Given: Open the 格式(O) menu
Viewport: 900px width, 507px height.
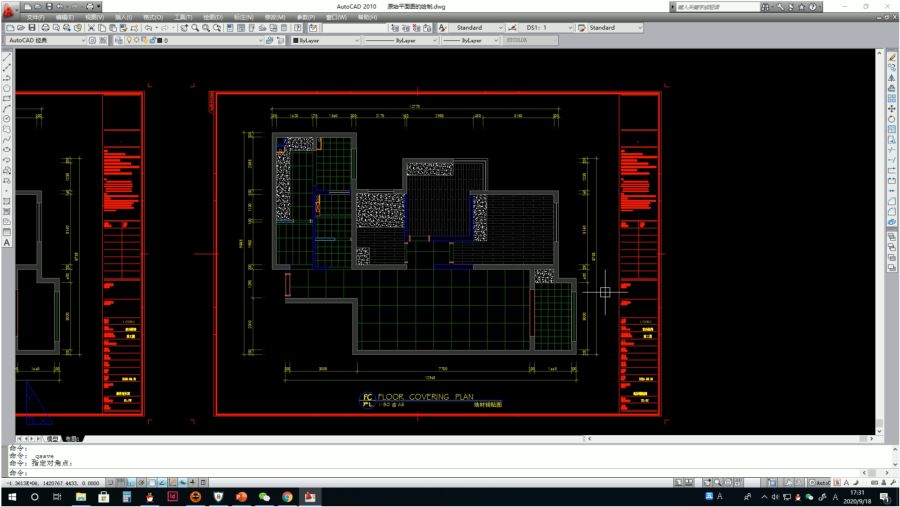Looking at the screenshot, I should coord(153,17).
